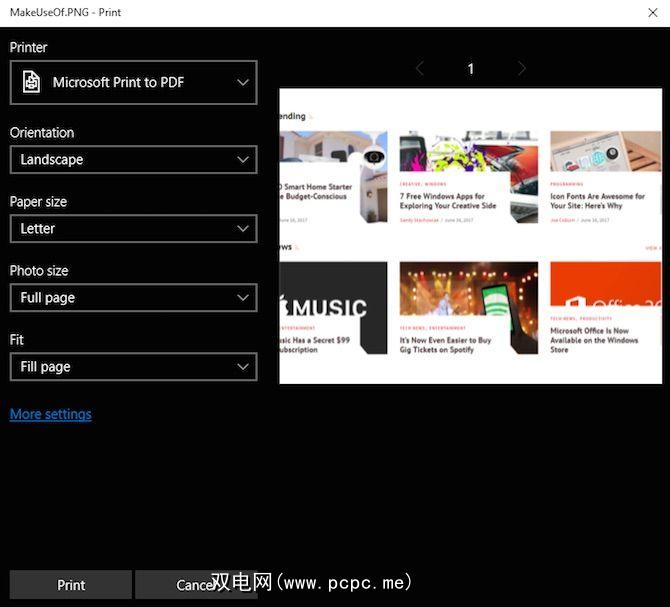Go to the next preview page arrow

click(522, 68)
